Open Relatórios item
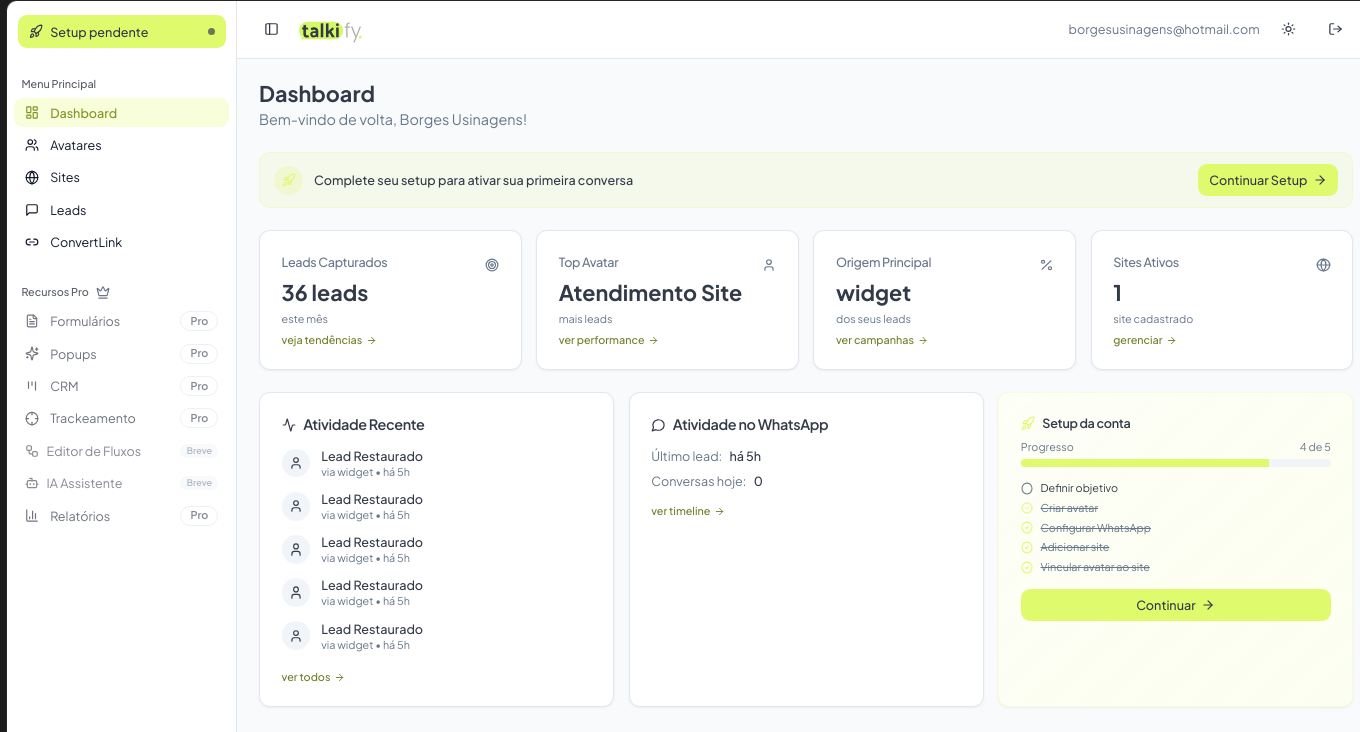The width and height of the screenshot is (1360, 732). coord(122,516)
